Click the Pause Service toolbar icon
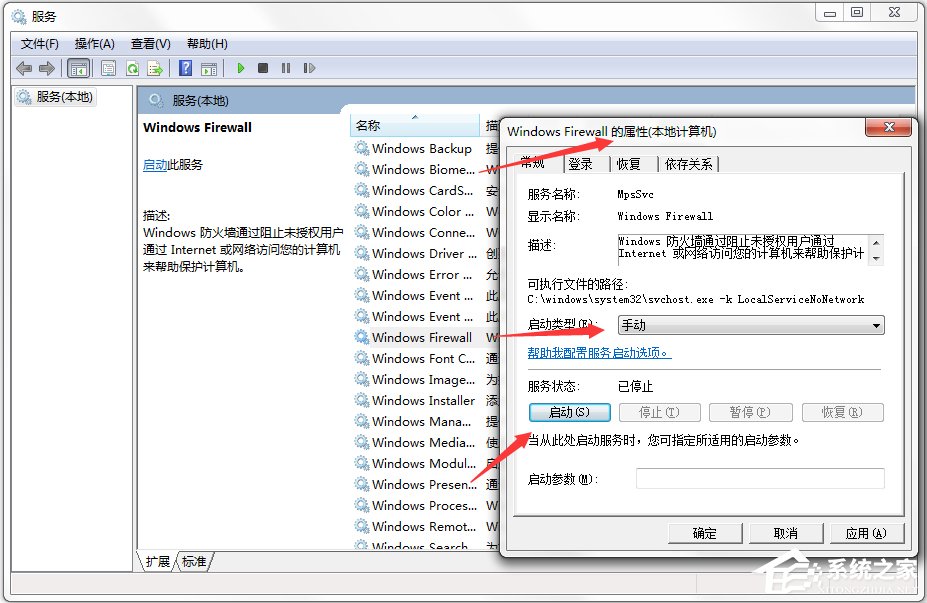Viewport: 927px width, 603px height. [286, 67]
